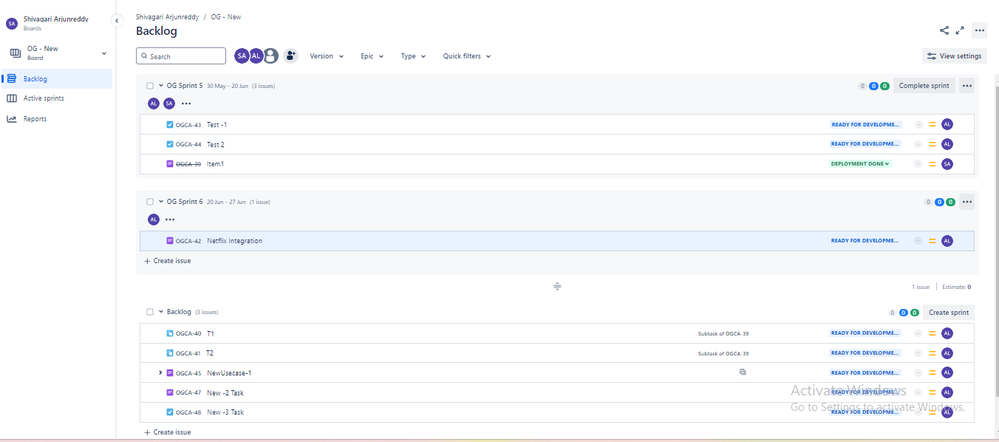Show more assignees in OG Sprint 6

pyautogui.click(x=169, y=219)
